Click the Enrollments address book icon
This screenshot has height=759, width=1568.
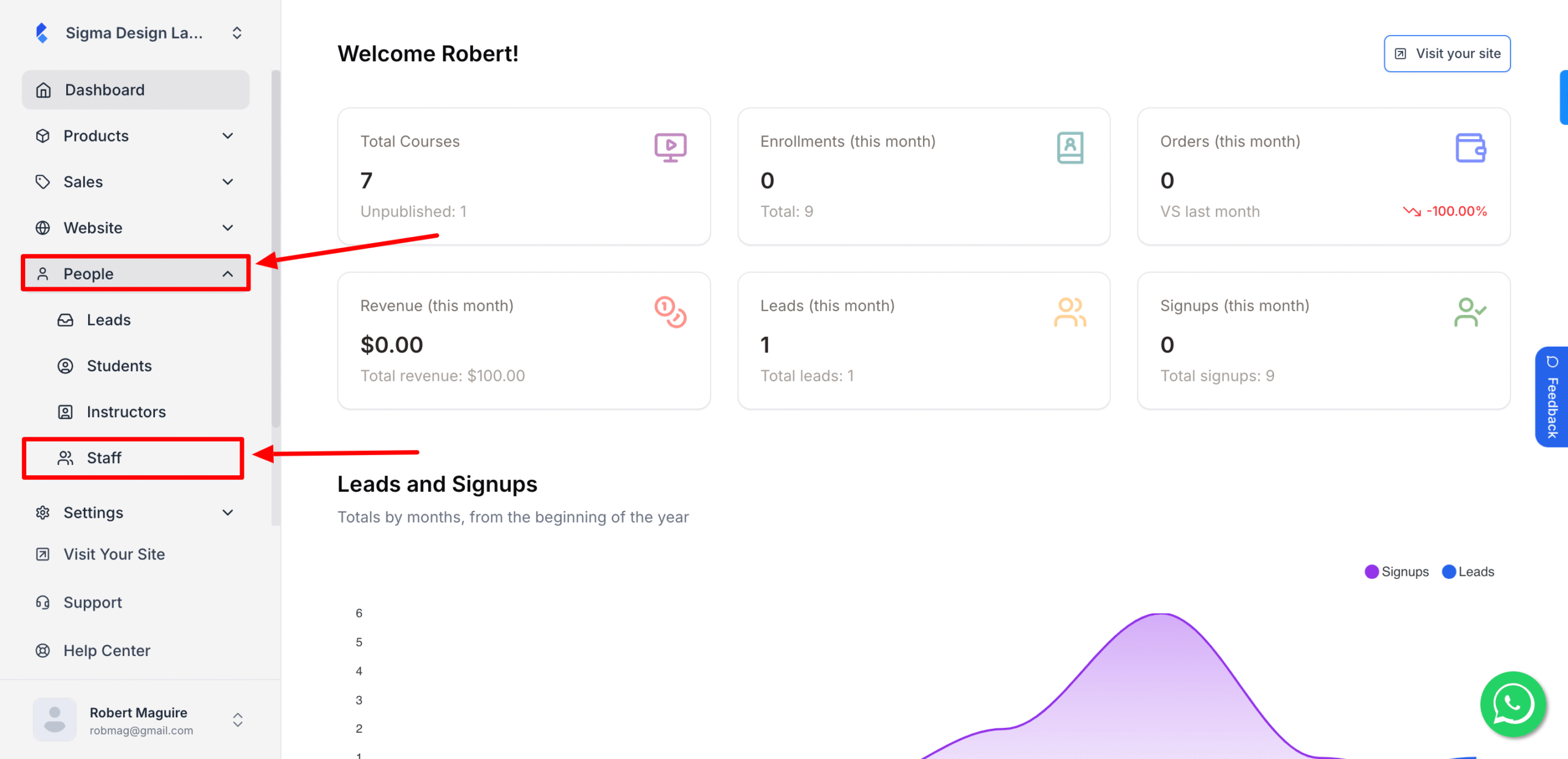1070,148
